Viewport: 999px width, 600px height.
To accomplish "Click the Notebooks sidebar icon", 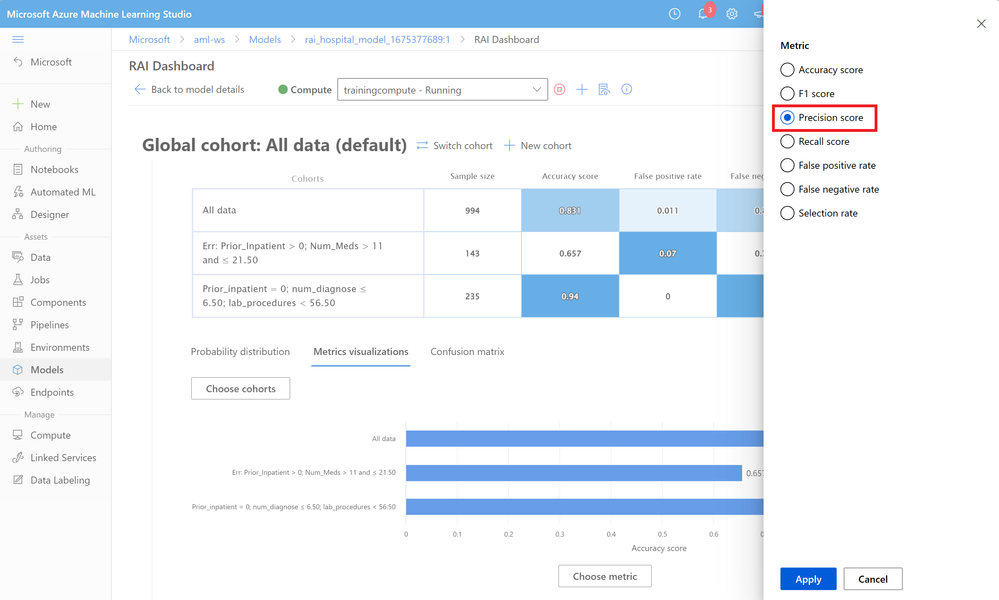I will pos(18,169).
